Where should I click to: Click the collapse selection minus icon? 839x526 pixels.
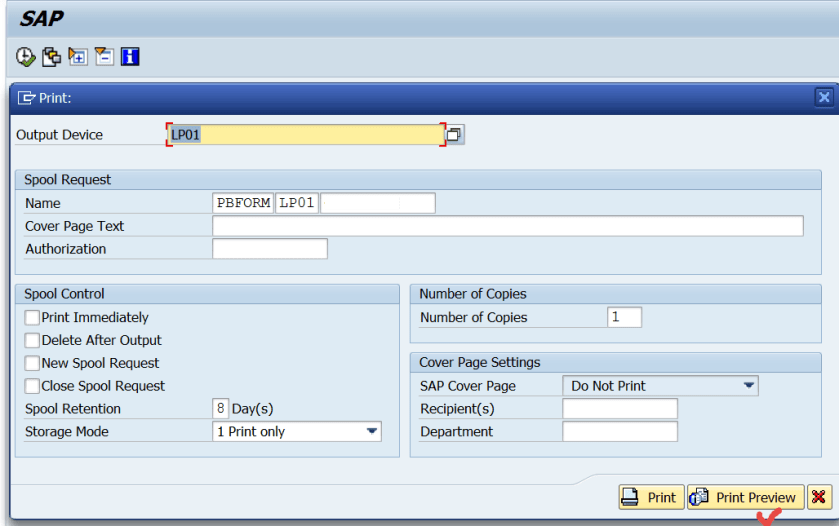(104, 56)
